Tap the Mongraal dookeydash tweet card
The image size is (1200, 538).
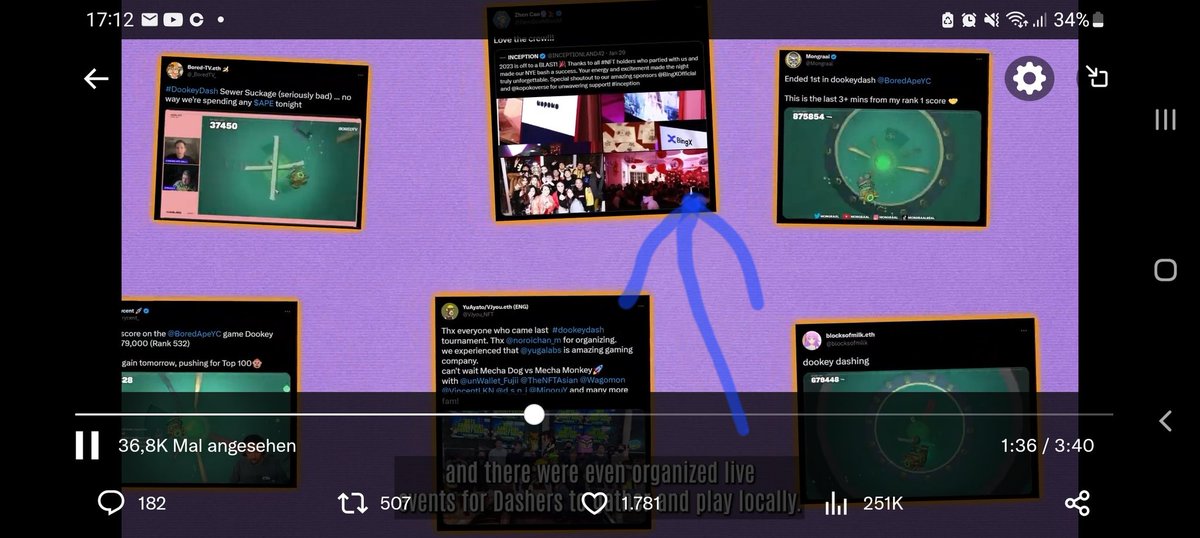883,137
